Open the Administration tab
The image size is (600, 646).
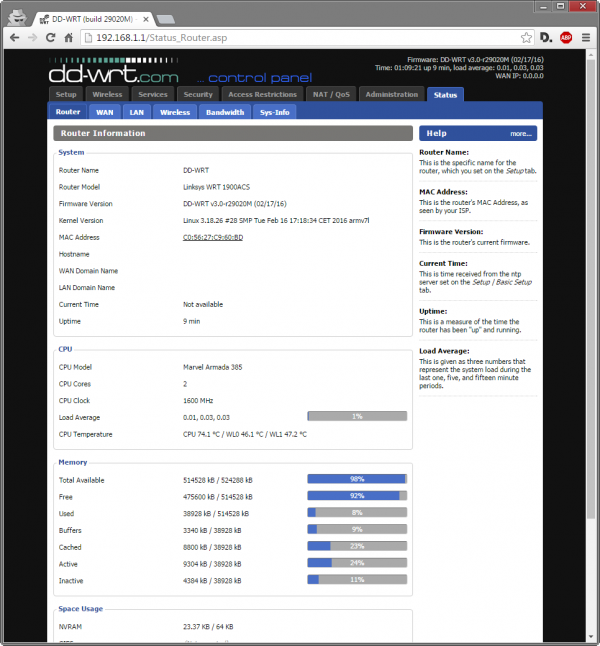click(392, 94)
